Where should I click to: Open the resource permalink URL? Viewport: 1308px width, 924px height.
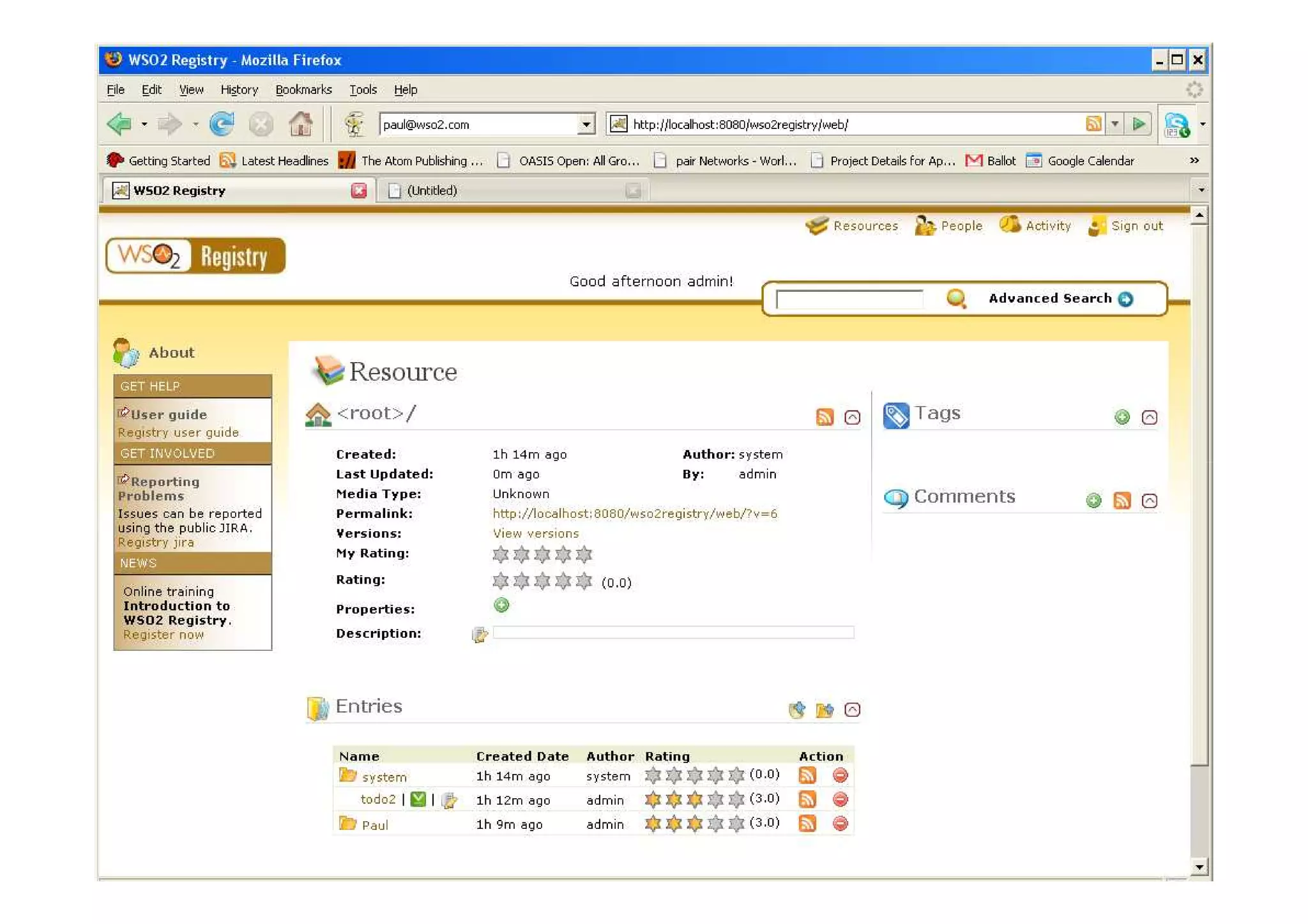pyautogui.click(x=635, y=513)
